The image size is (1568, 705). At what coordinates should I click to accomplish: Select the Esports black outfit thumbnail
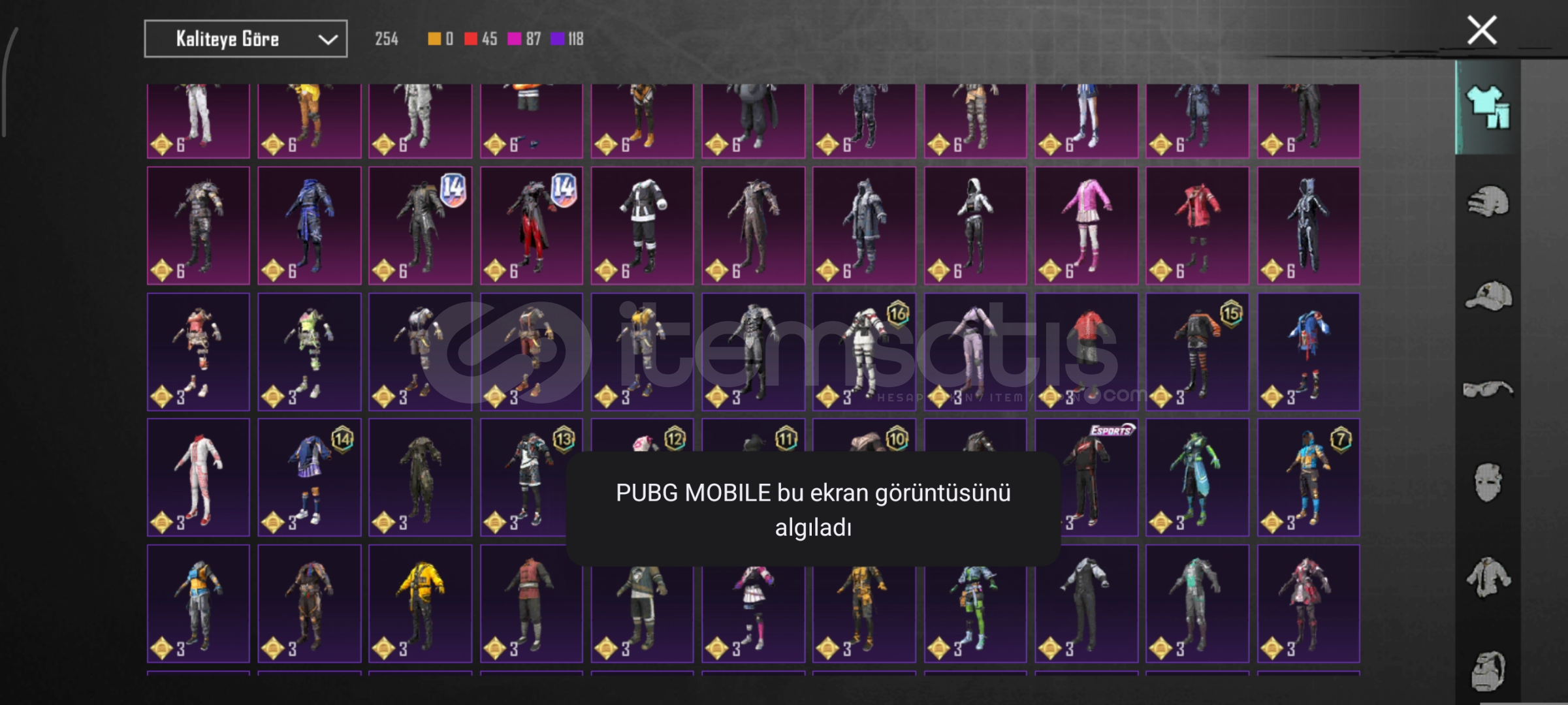point(1086,478)
